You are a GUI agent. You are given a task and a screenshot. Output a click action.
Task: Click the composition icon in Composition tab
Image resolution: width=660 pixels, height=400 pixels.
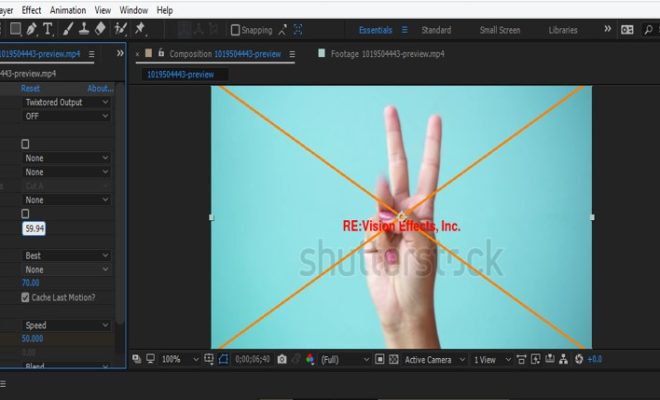(149, 53)
